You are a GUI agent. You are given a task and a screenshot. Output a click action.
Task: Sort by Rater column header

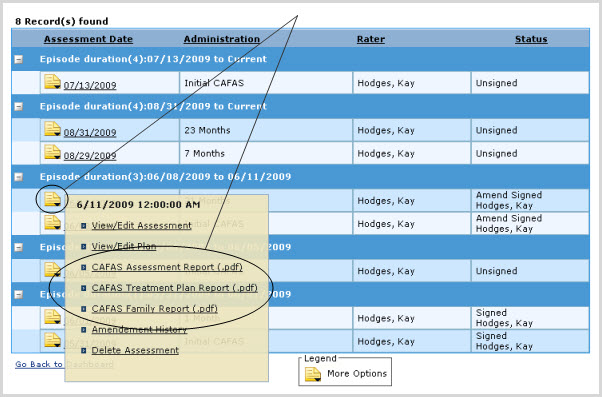[x=370, y=39]
